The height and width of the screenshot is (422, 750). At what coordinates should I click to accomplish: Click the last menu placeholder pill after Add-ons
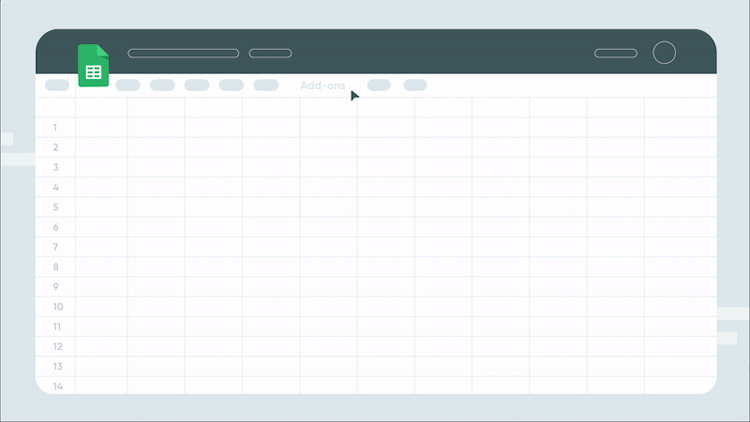[x=415, y=85]
